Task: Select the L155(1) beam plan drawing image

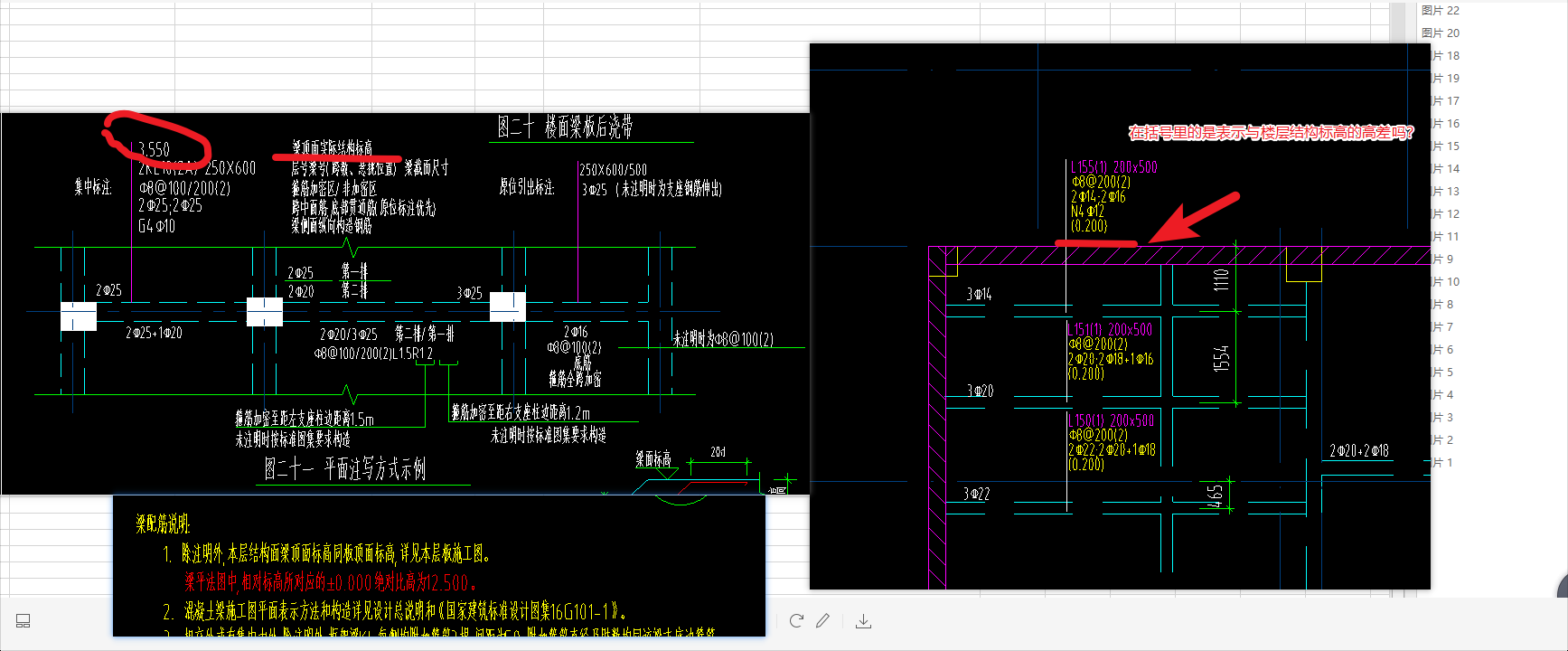Action: (1120, 316)
